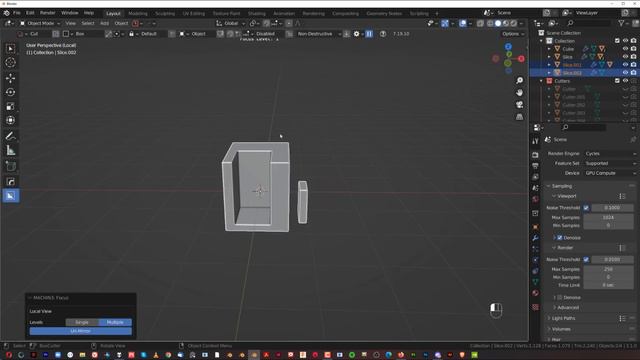The image size is (640, 360).
Task: Open the File menu
Action: pos(17,13)
